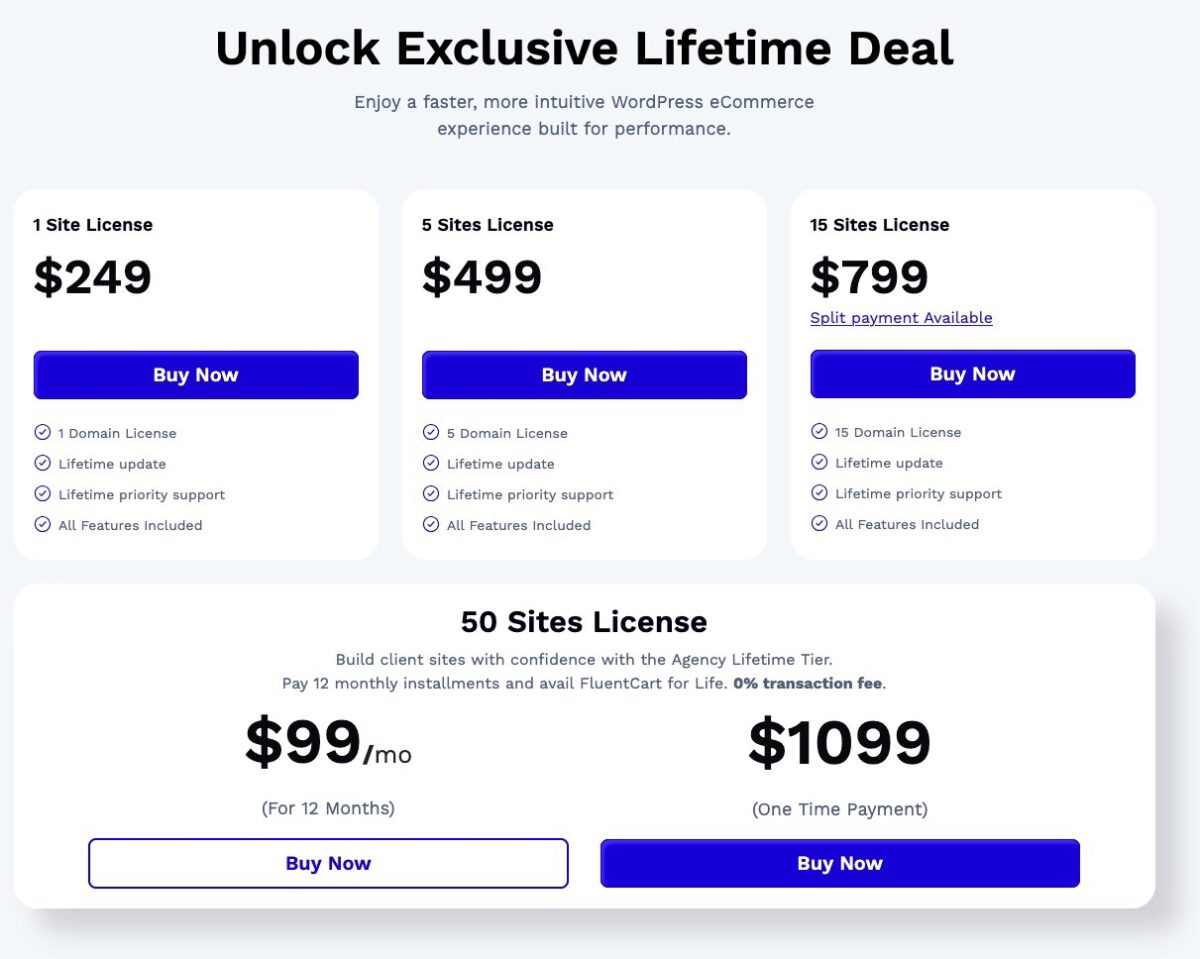Click checkmark icon beside 1 Domain License

tap(42, 433)
